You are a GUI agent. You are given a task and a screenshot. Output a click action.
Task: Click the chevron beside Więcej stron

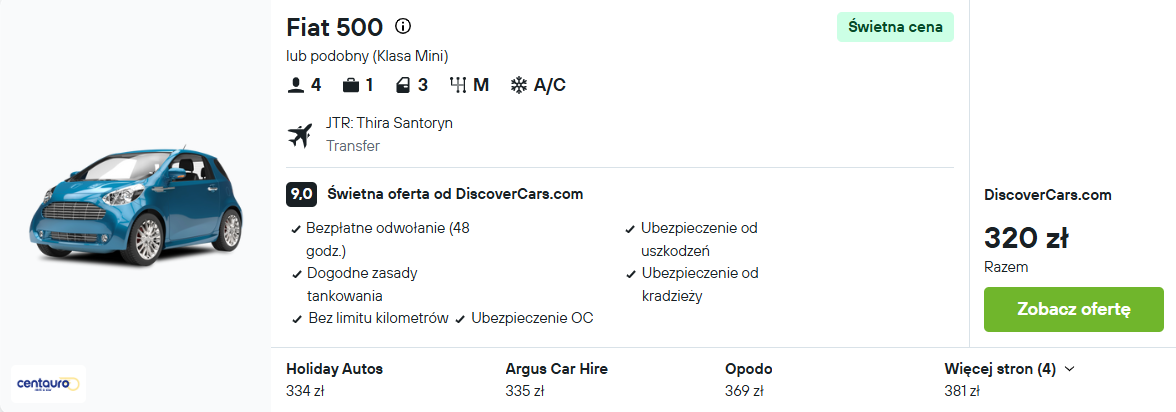[1070, 369]
